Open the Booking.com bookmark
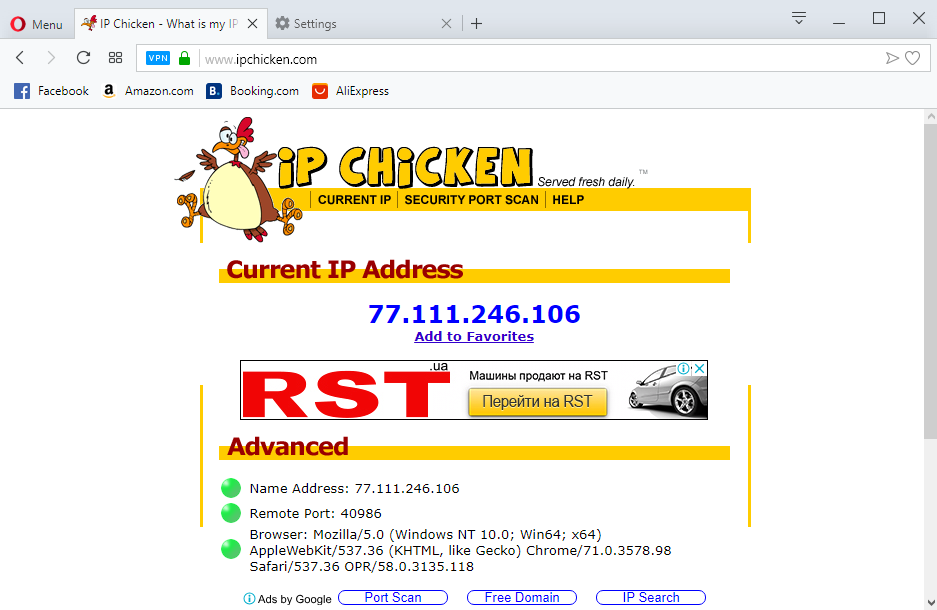This screenshot has height=610, width=937. click(252, 91)
